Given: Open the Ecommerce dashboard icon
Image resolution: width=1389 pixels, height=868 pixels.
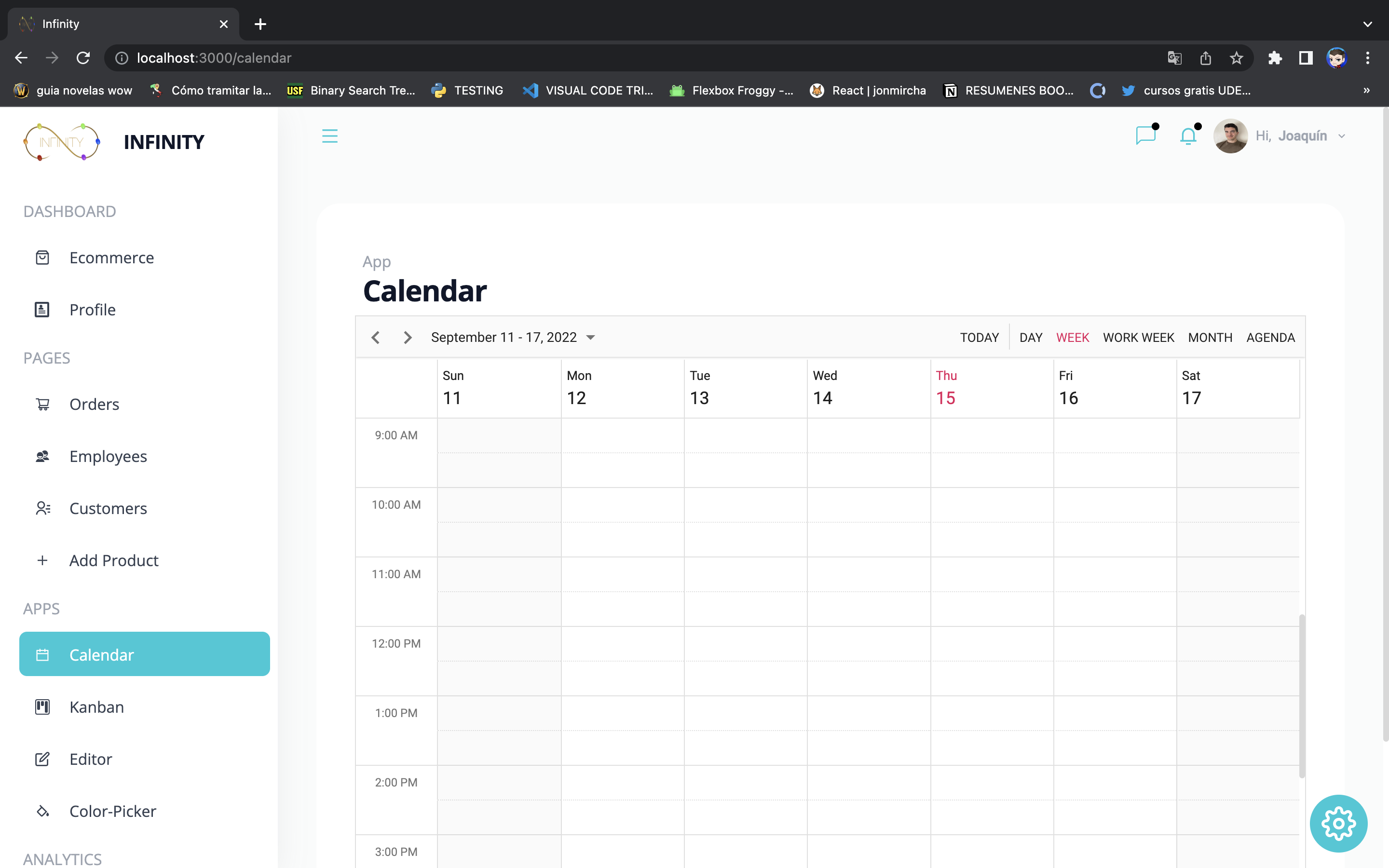Looking at the screenshot, I should coord(42,257).
